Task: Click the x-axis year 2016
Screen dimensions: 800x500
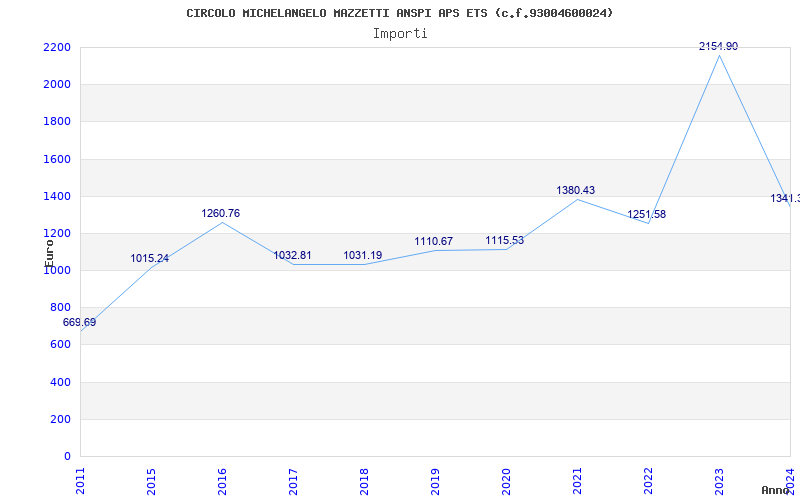Action: [222, 481]
